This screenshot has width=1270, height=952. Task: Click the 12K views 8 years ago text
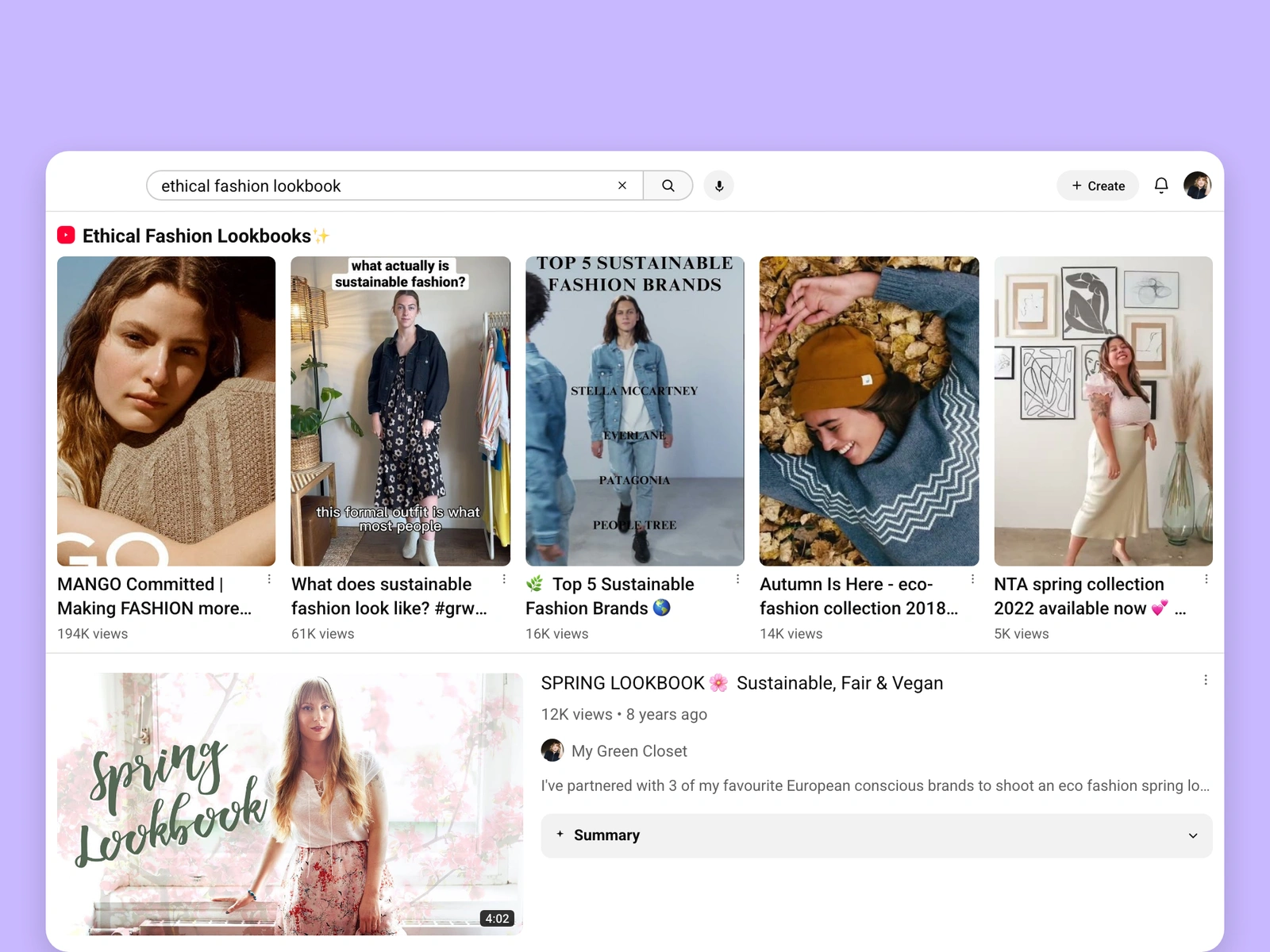[624, 714]
